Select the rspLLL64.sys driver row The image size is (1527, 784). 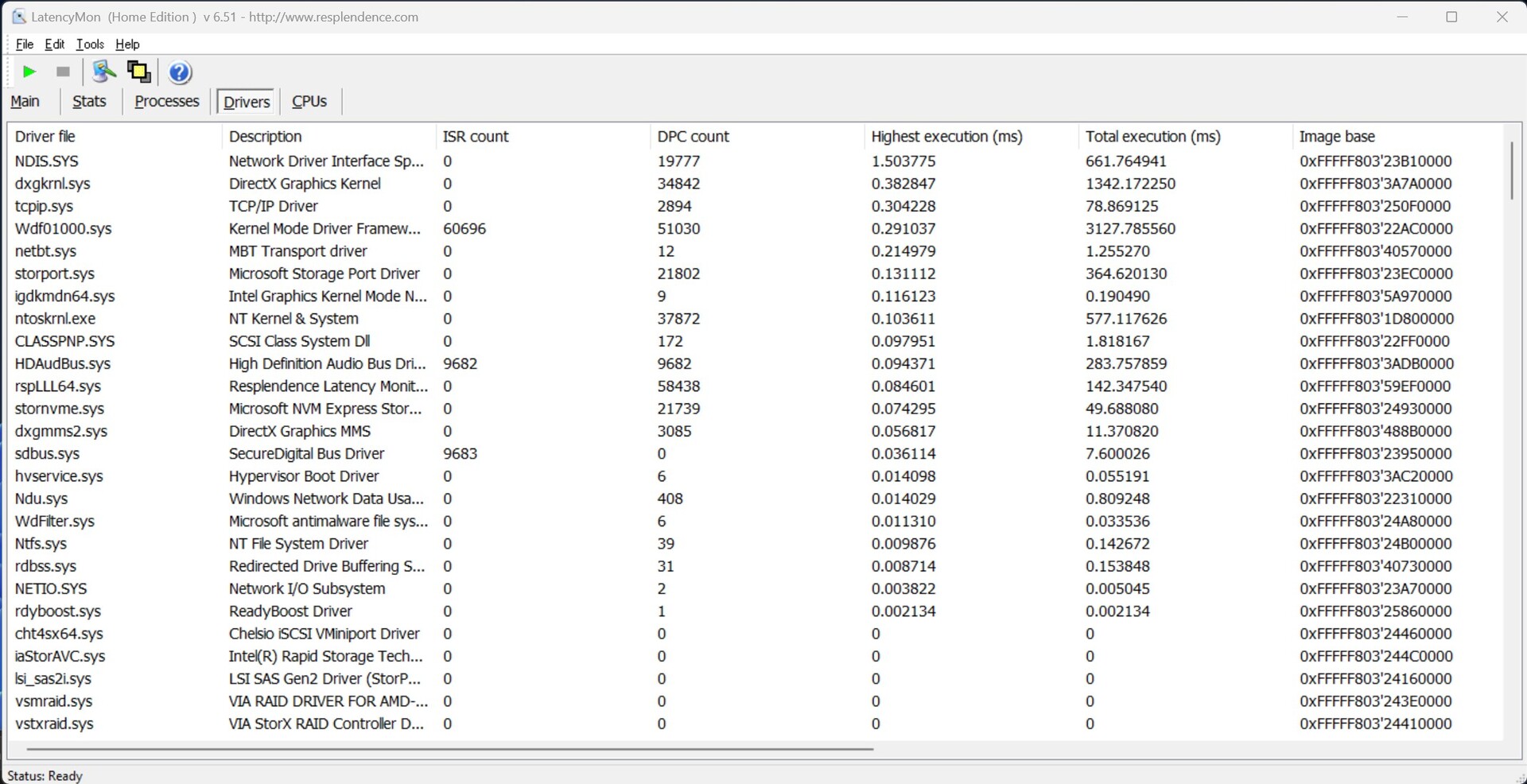click(x=756, y=386)
